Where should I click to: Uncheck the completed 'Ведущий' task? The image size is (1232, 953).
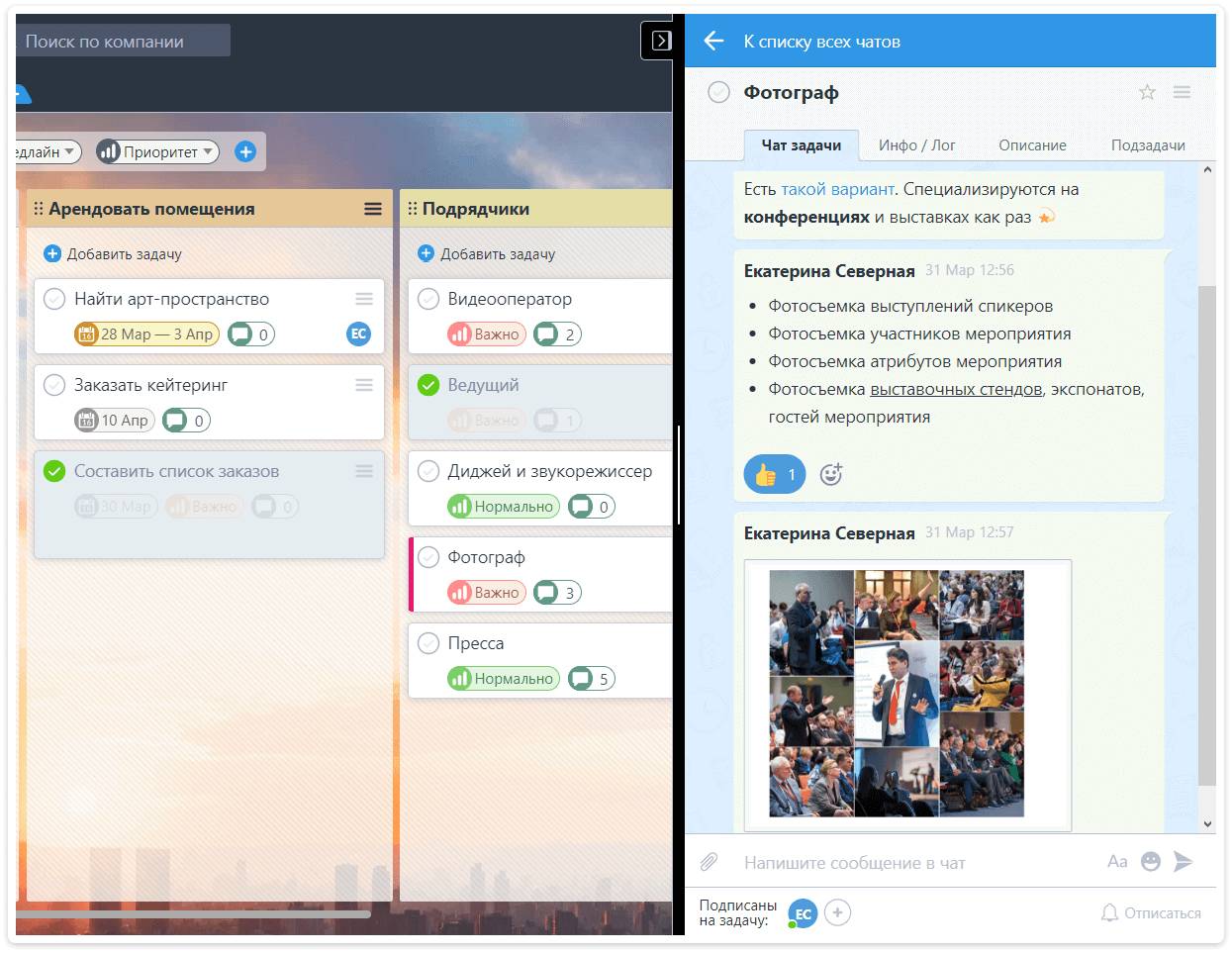[428, 385]
